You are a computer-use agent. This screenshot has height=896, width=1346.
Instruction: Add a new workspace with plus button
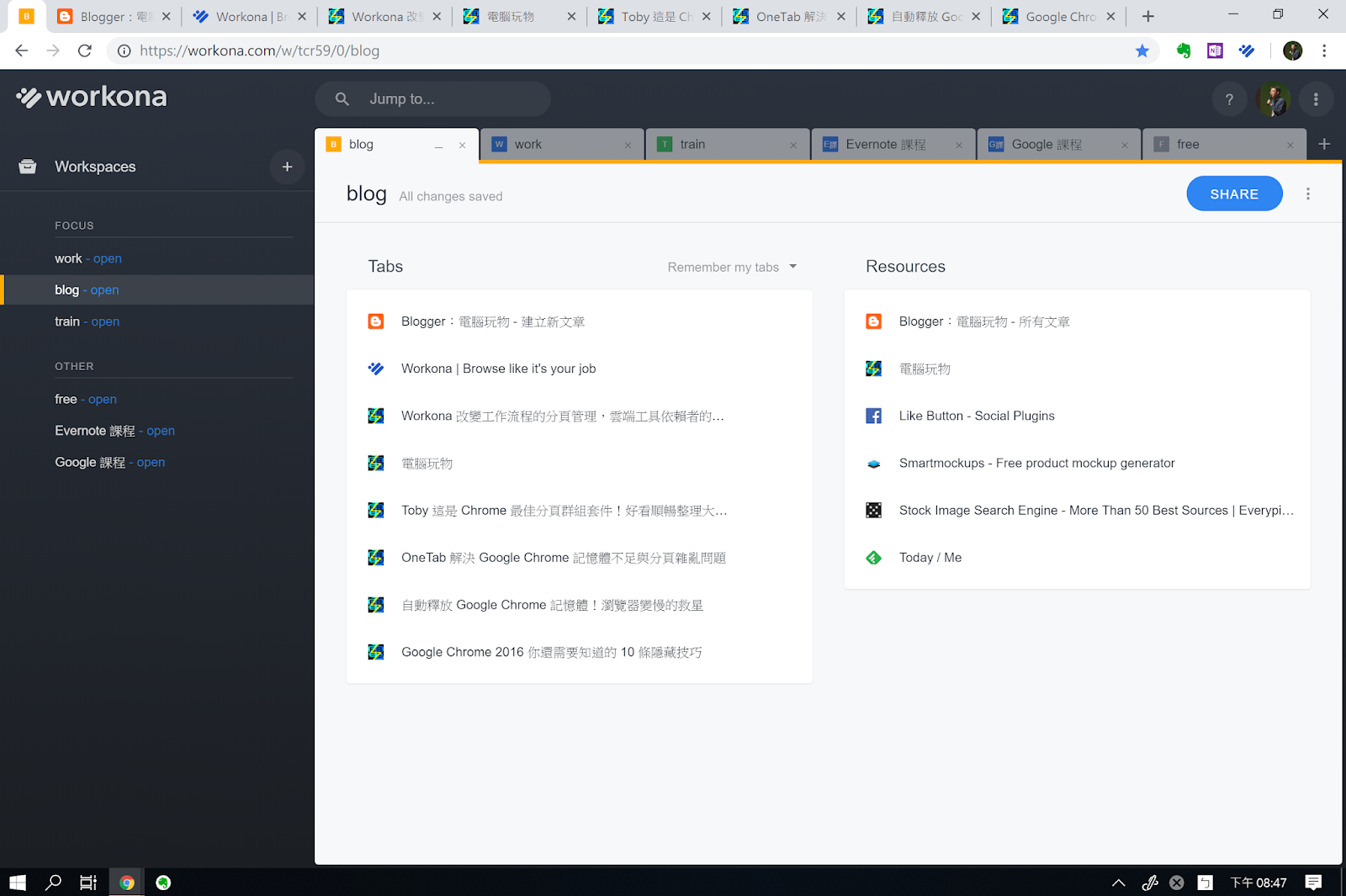[x=287, y=167]
